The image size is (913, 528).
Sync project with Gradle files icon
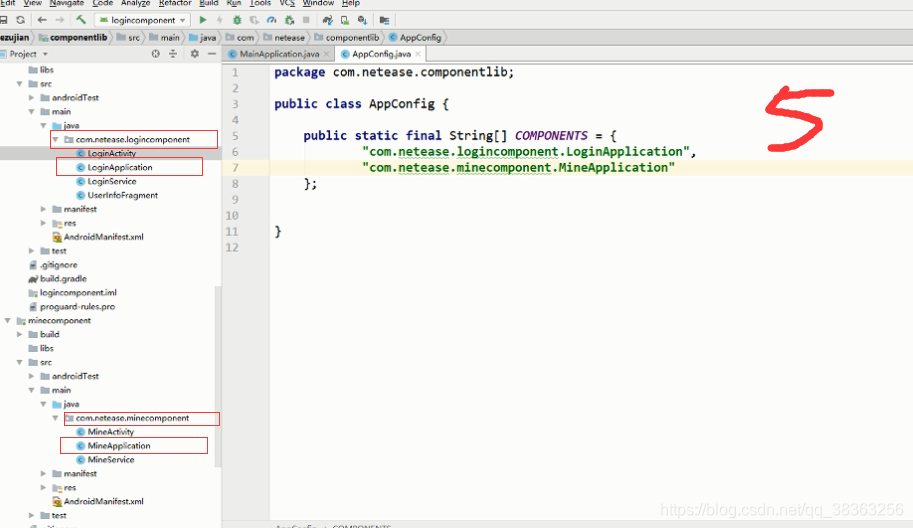tap(327, 20)
